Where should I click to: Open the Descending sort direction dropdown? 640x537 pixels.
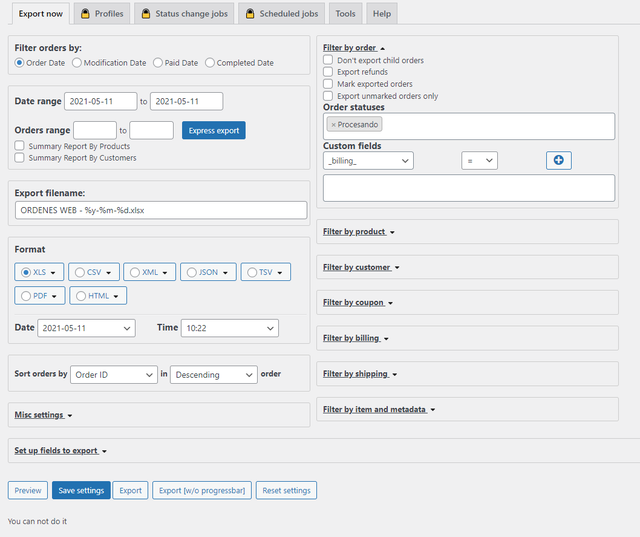pyautogui.click(x=214, y=375)
